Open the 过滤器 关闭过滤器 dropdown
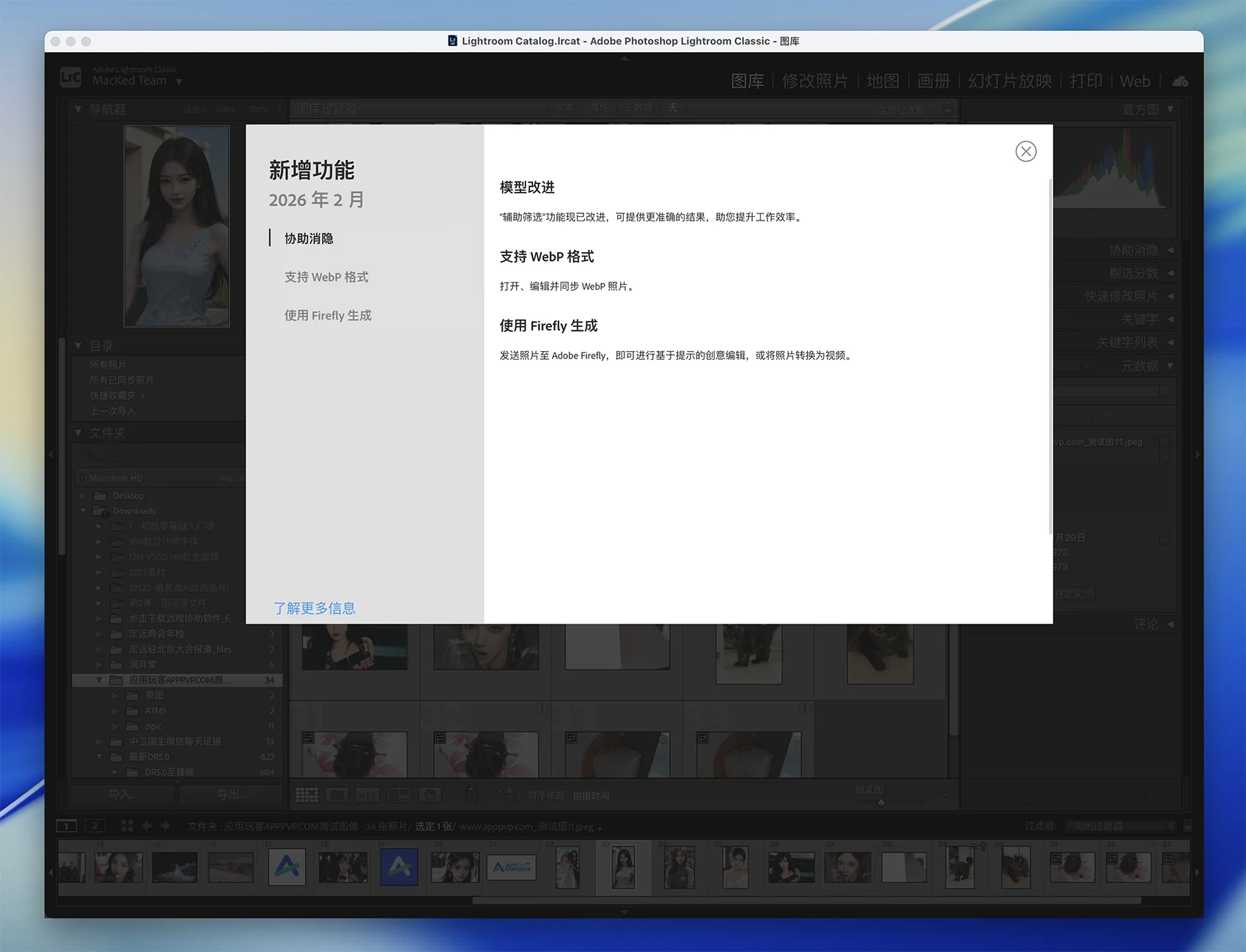 pyautogui.click(x=1120, y=826)
